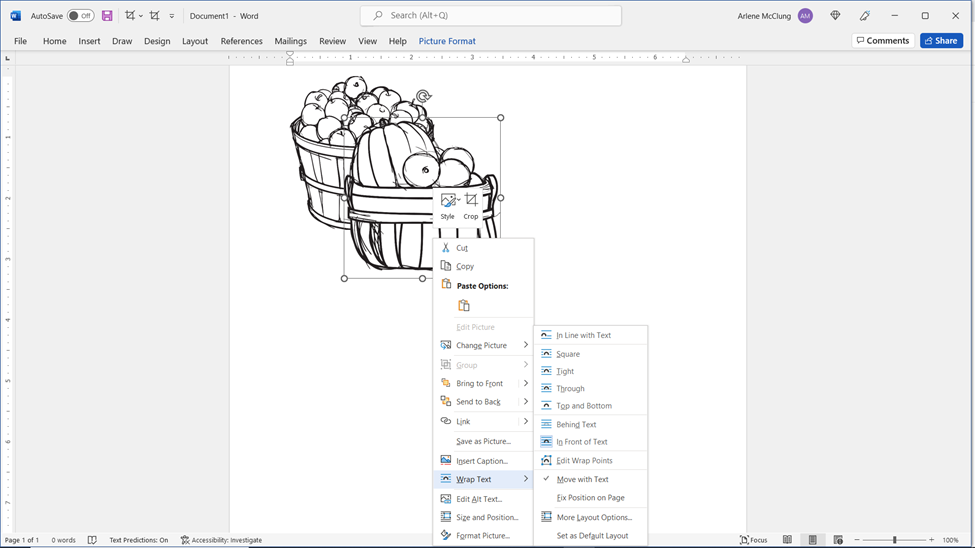The height and width of the screenshot is (548, 975).
Task: Open the Insert ribbon tab
Action: (x=89, y=41)
